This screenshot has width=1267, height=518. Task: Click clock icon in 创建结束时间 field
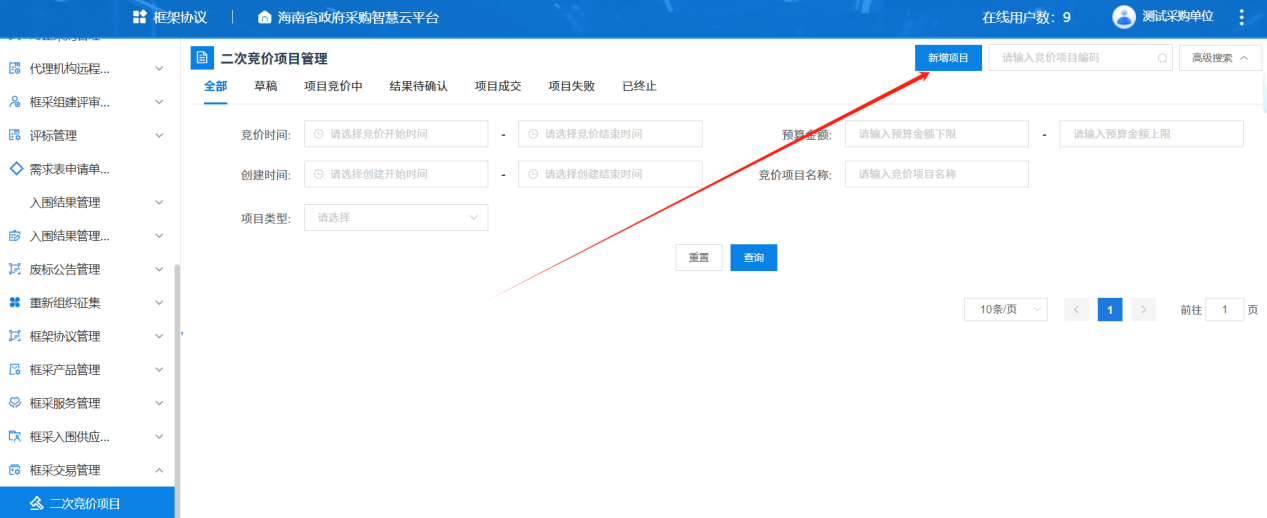(x=533, y=174)
